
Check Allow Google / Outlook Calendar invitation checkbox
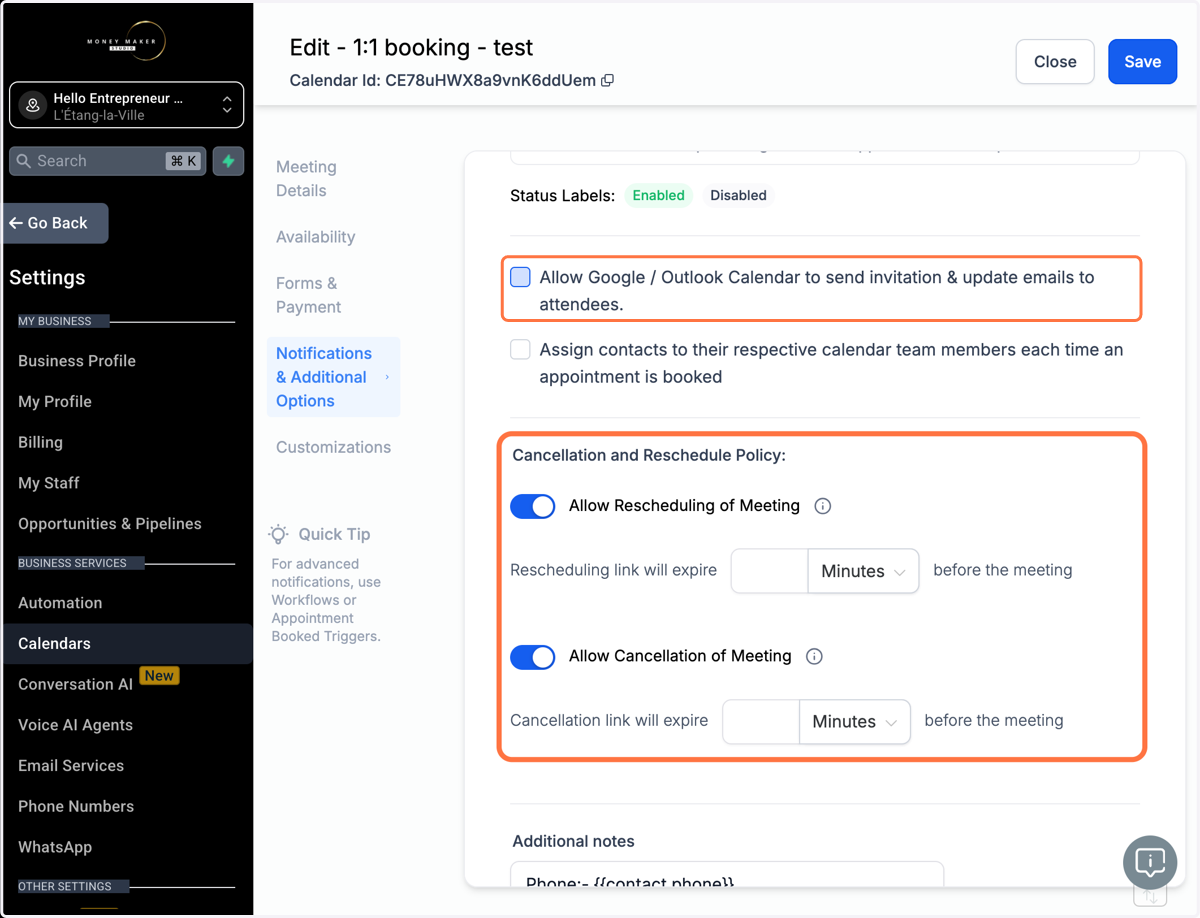click(x=520, y=277)
